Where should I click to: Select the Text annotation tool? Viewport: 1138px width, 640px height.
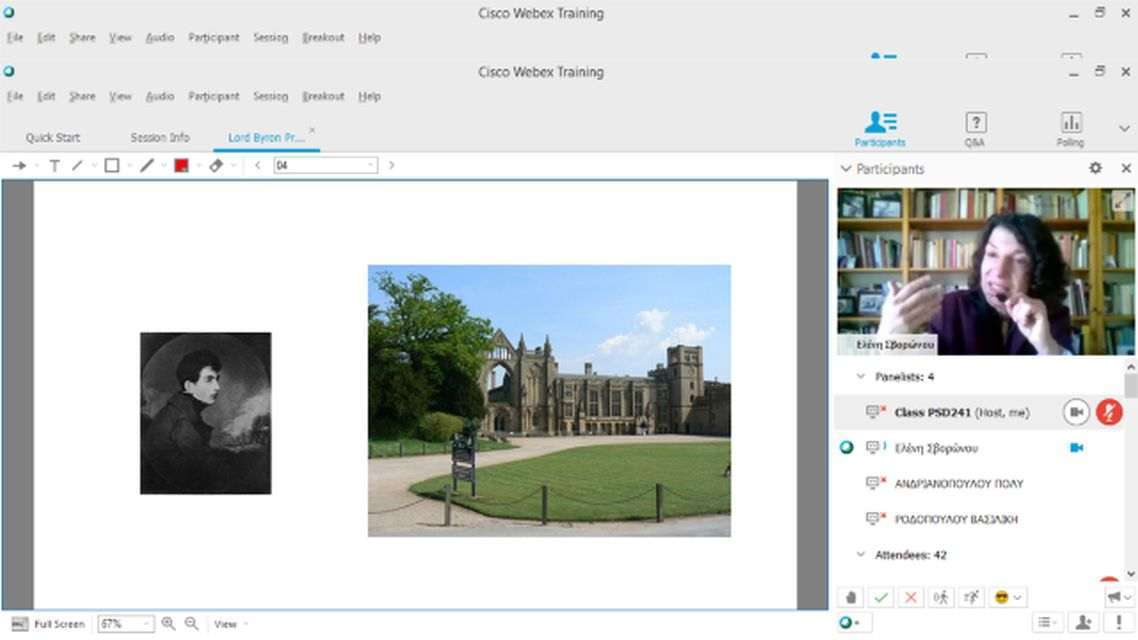[54, 166]
